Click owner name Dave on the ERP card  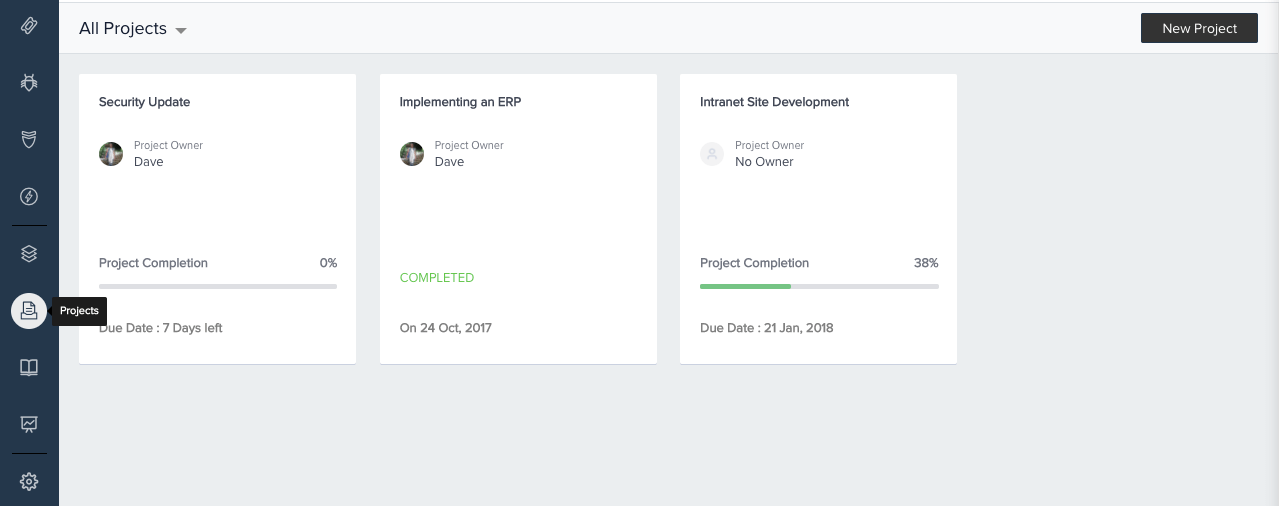[x=449, y=162]
